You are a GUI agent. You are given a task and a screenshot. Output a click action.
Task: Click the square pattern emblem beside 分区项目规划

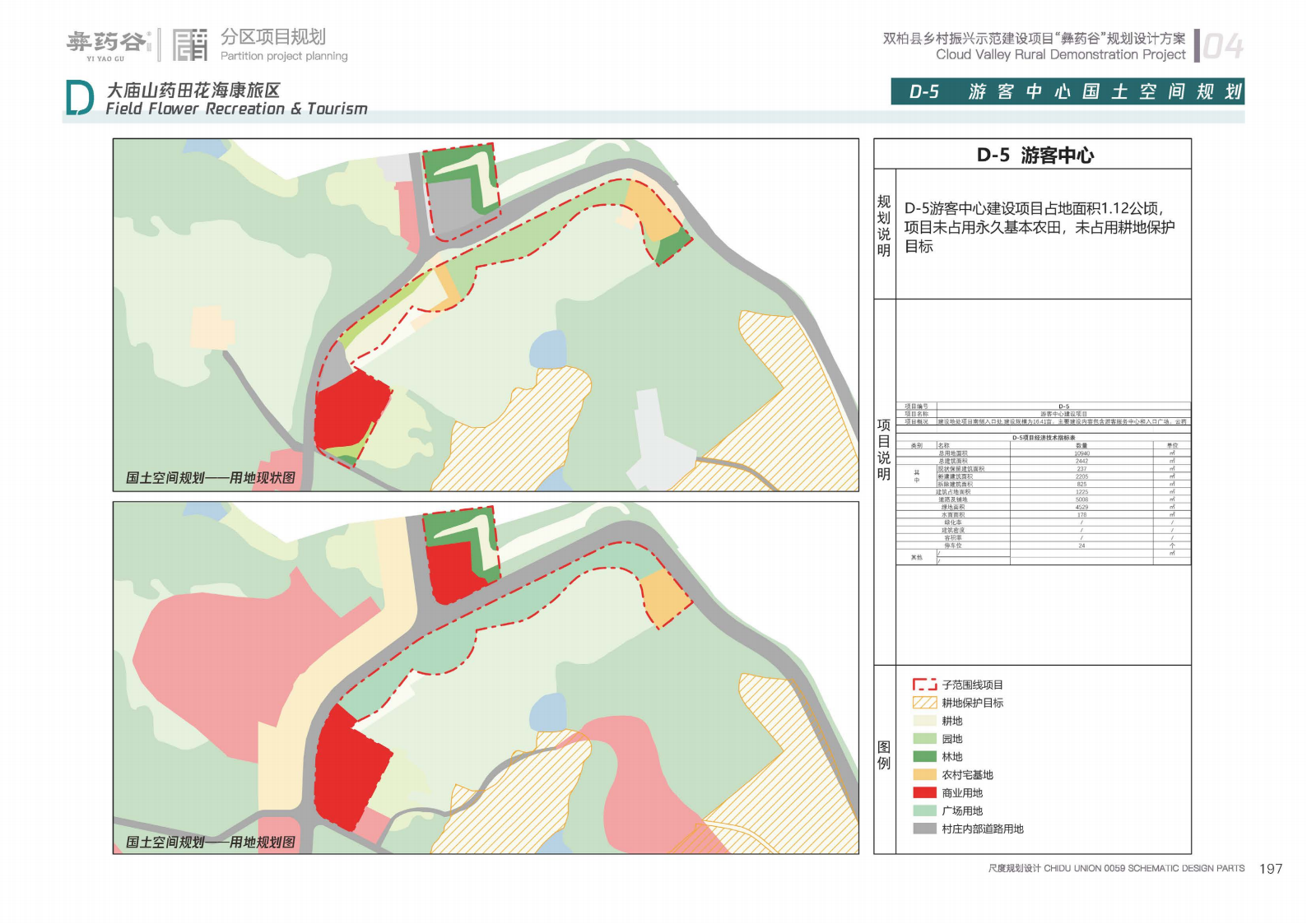pos(190,45)
